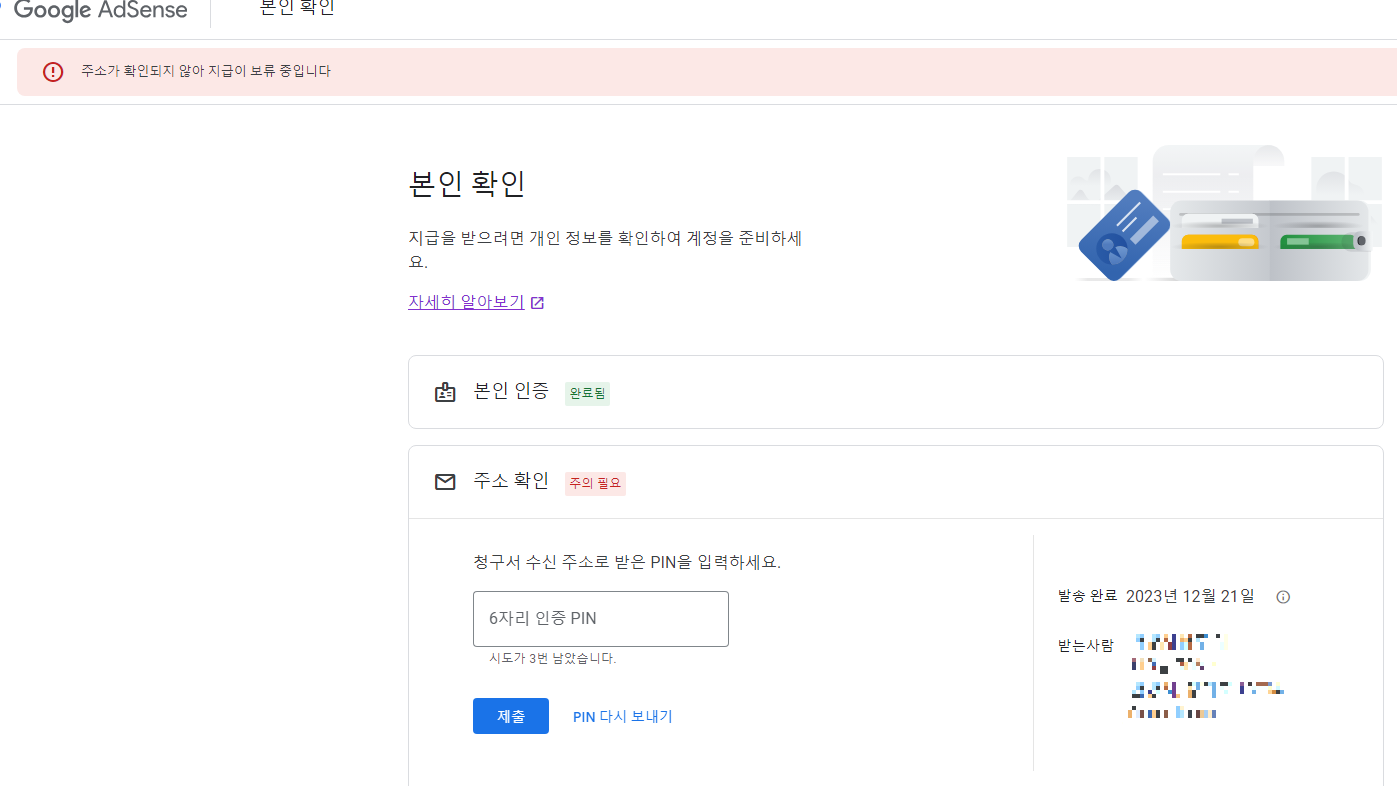Click the 주소 확인 section header
1397x786 pixels.
tap(510, 481)
